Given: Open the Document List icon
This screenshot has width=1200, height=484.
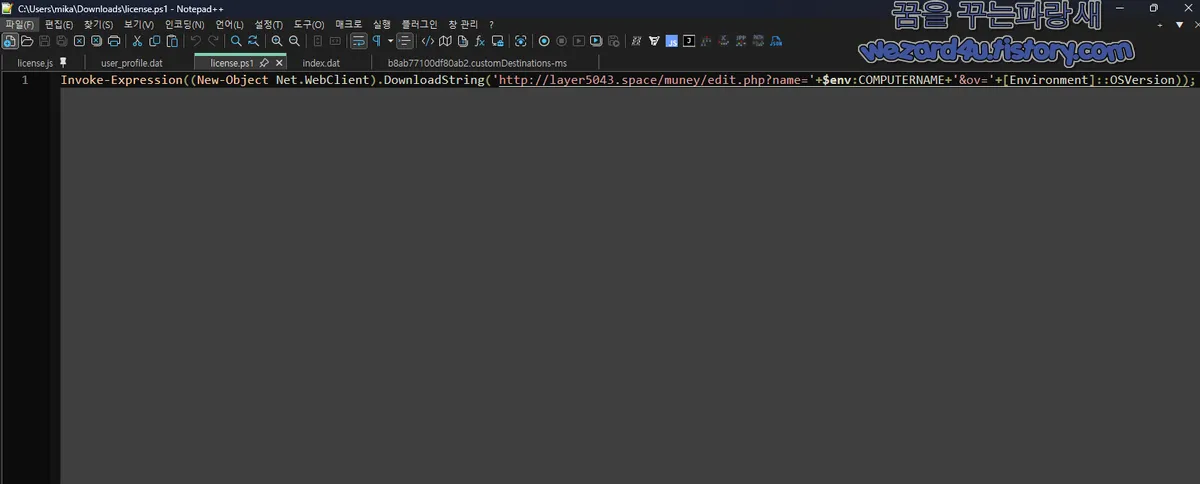Looking at the screenshot, I should [462, 41].
